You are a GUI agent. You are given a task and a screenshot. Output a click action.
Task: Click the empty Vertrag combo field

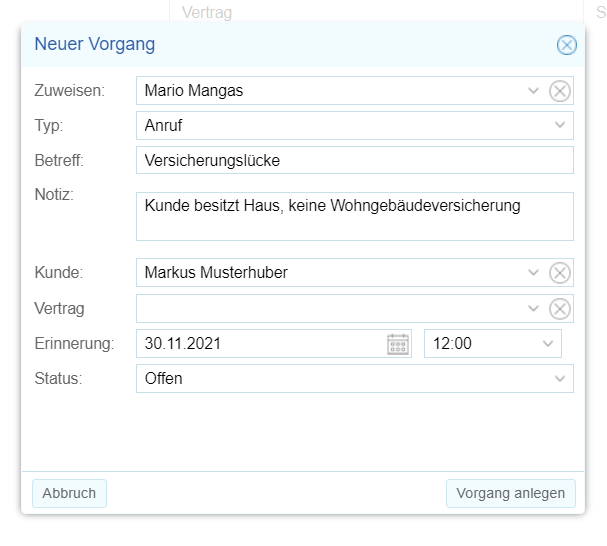330,309
